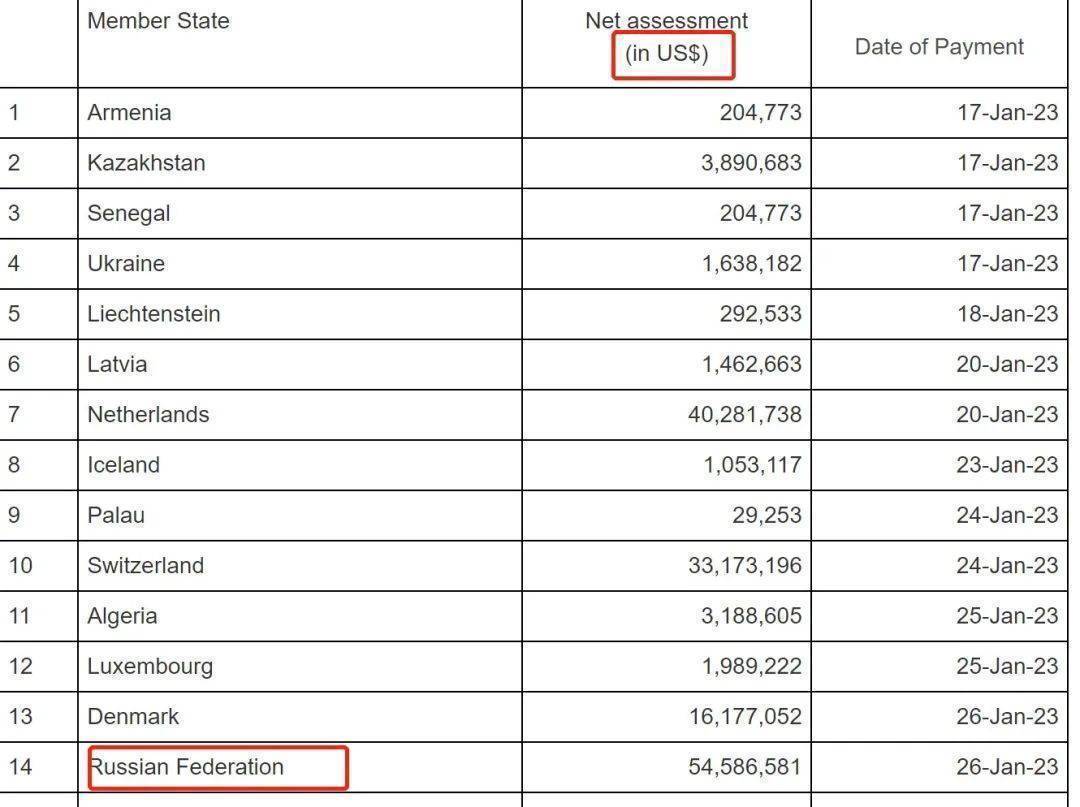Click Liechtenstein's payment date 18-Jan-23

(1006, 314)
